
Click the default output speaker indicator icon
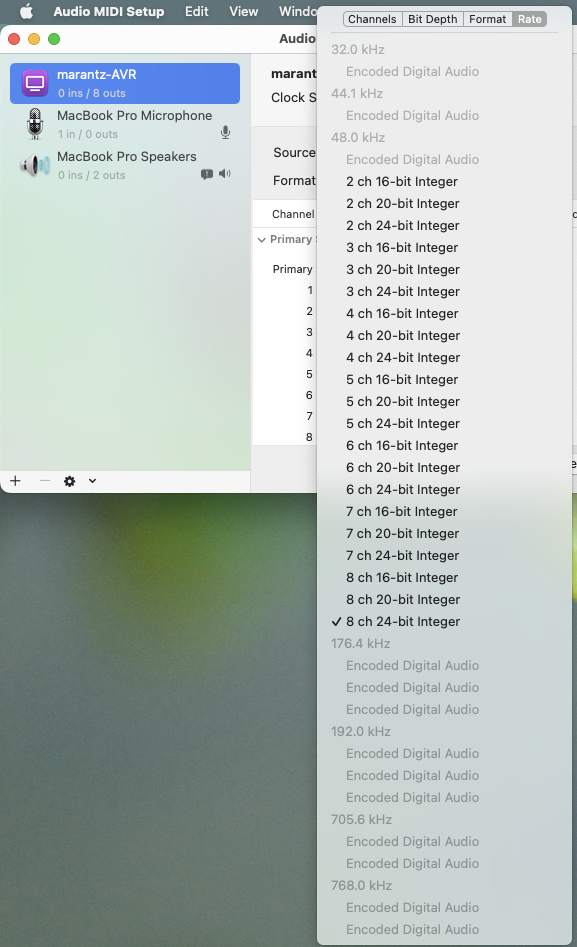tap(225, 174)
